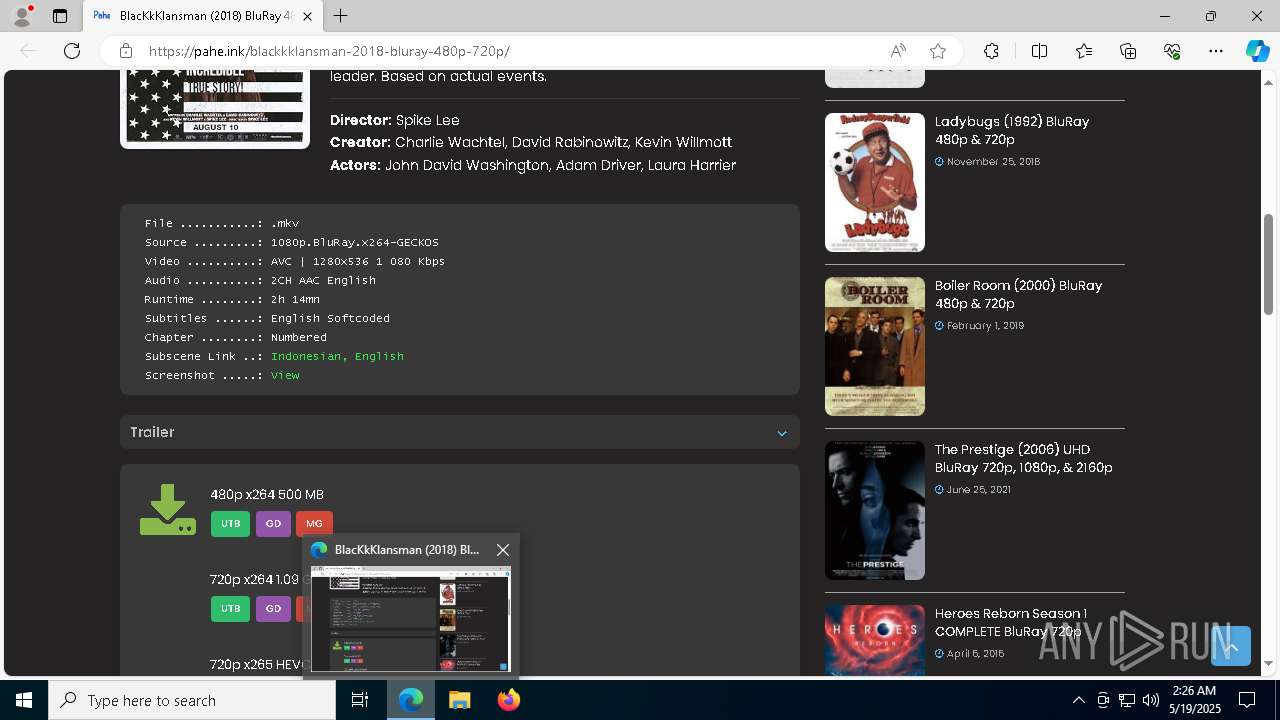
Task: Click the scrollbar down arrow
Action: click(x=1268, y=663)
